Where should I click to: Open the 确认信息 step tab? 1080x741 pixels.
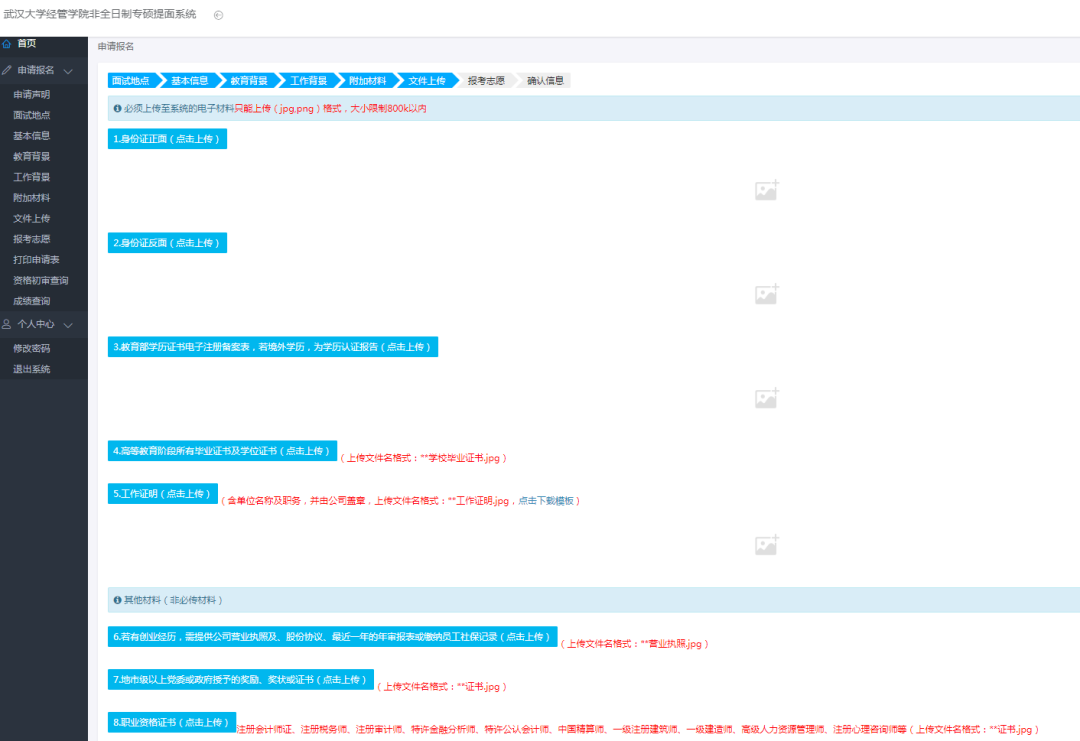(546, 81)
